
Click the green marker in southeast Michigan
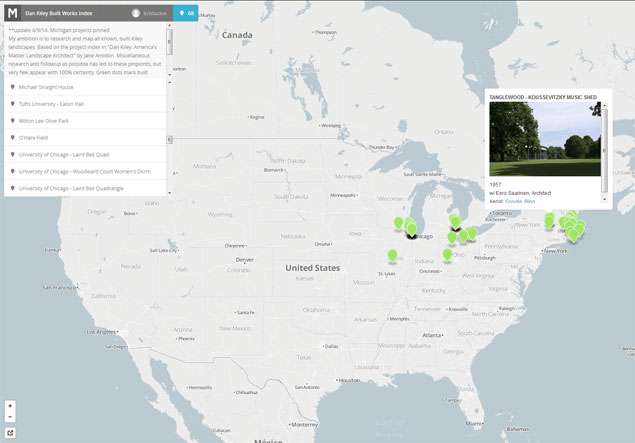coord(456,222)
